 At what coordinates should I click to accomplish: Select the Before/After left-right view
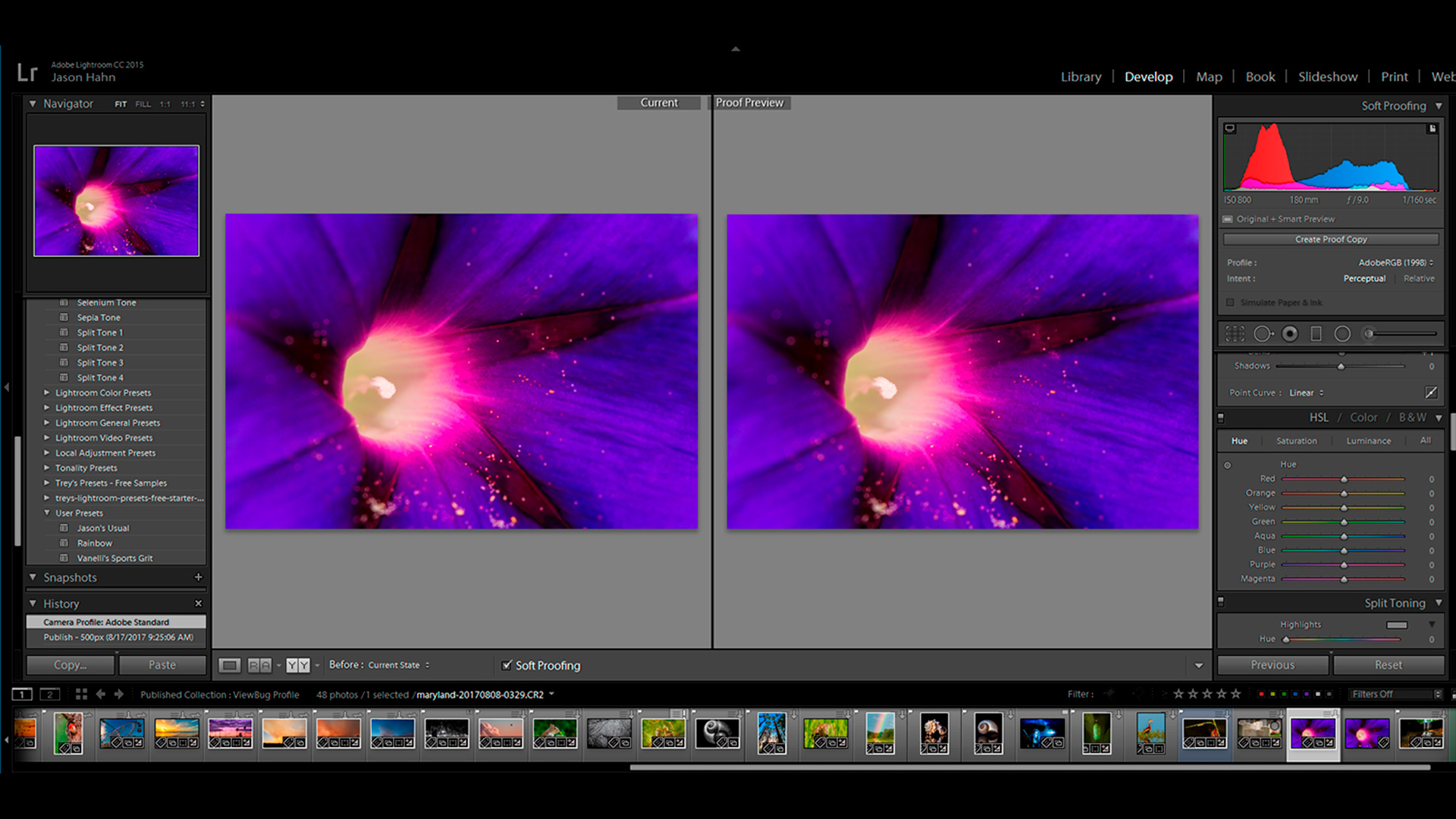[x=259, y=665]
